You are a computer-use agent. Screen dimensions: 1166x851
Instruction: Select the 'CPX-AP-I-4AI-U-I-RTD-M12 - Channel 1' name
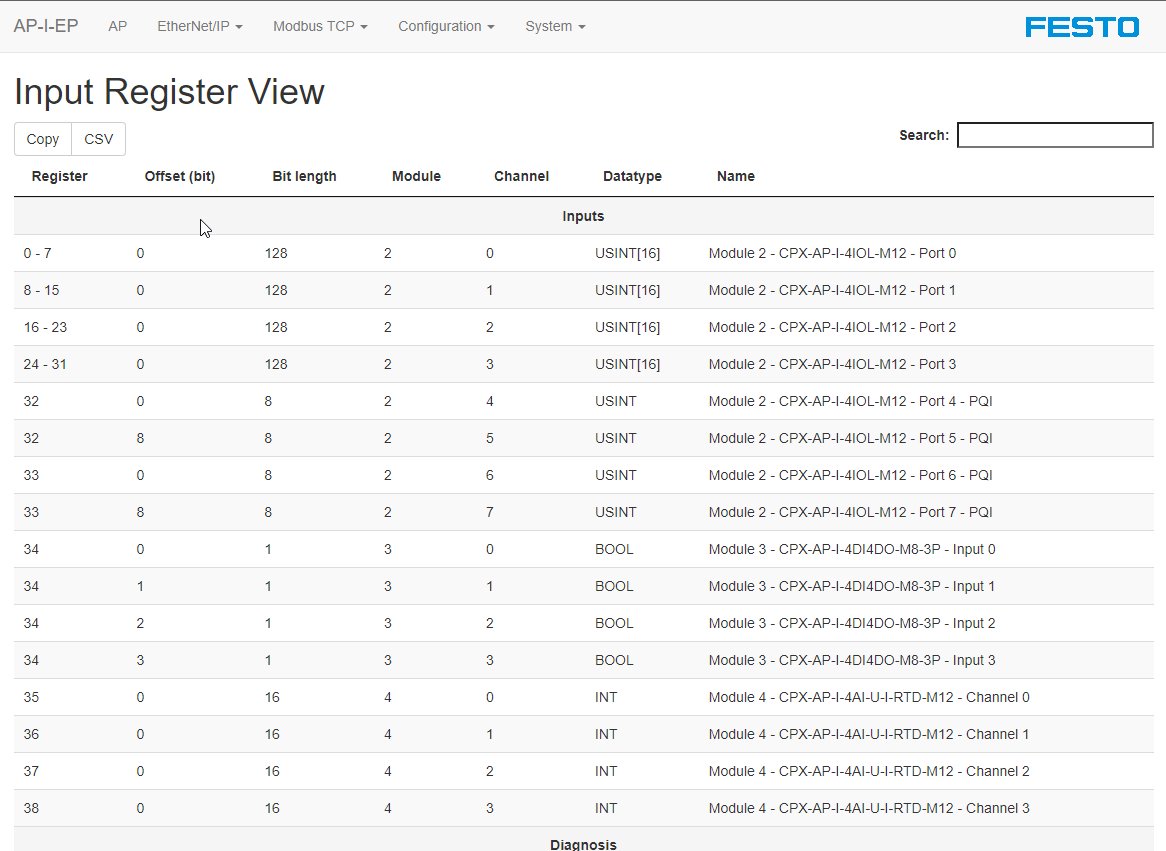coord(869,734)
